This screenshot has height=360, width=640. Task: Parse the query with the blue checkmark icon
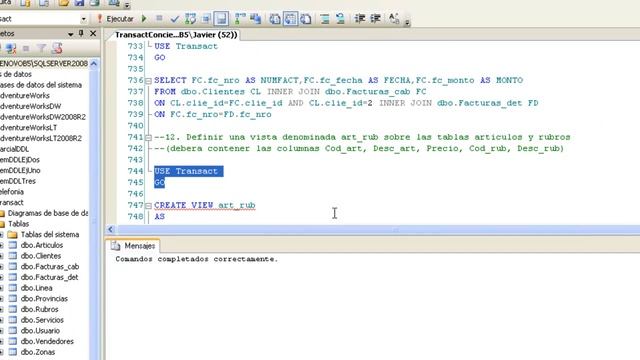coord(175,19)
